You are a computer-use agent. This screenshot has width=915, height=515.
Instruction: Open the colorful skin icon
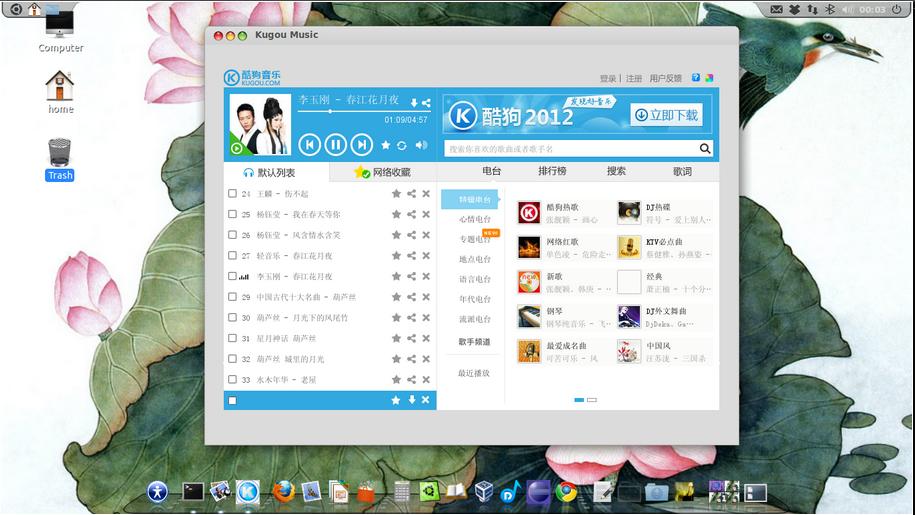[x=709, y=78]
